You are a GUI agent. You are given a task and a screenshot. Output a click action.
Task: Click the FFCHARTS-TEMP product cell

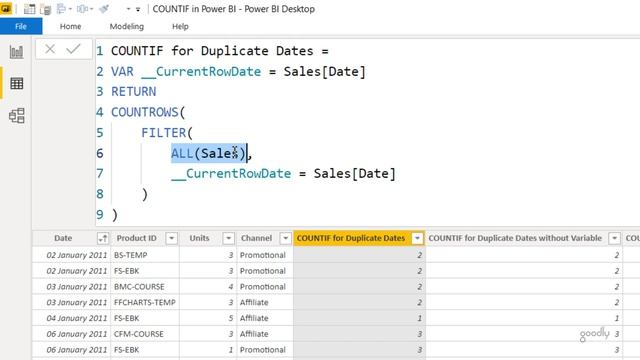(x=144, y=302)
